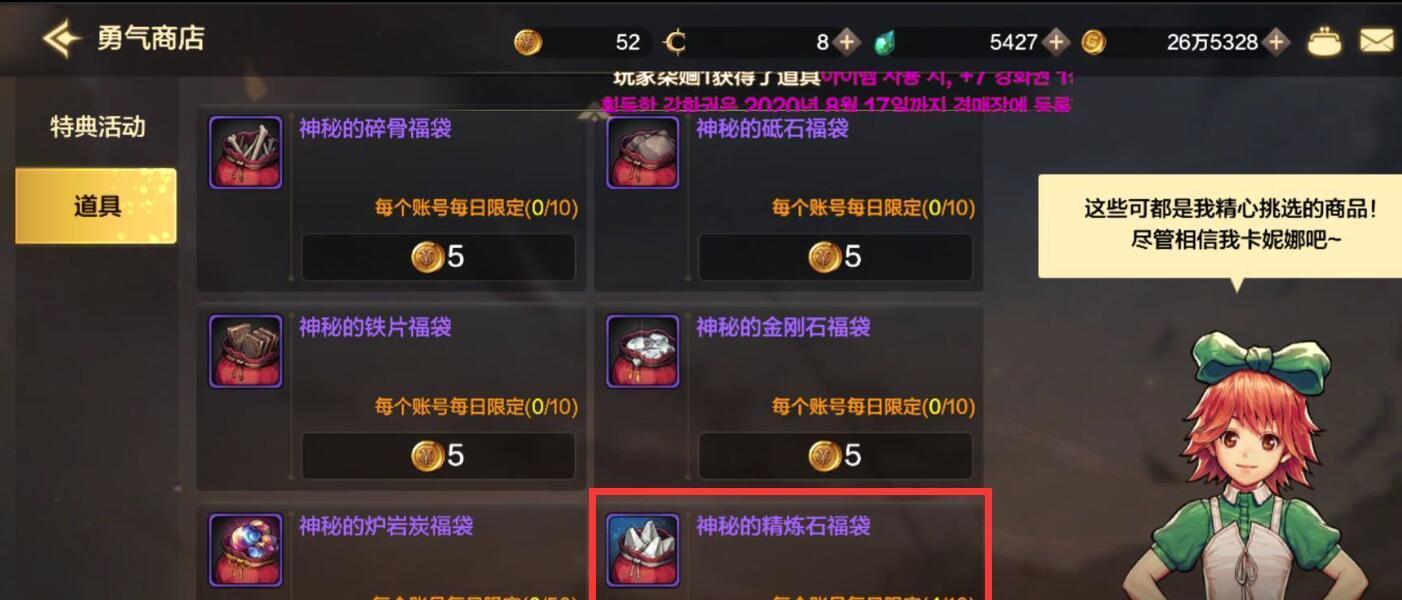Buy 神秘的碎骨福袋 for 5 coins

tap(438, 257)
